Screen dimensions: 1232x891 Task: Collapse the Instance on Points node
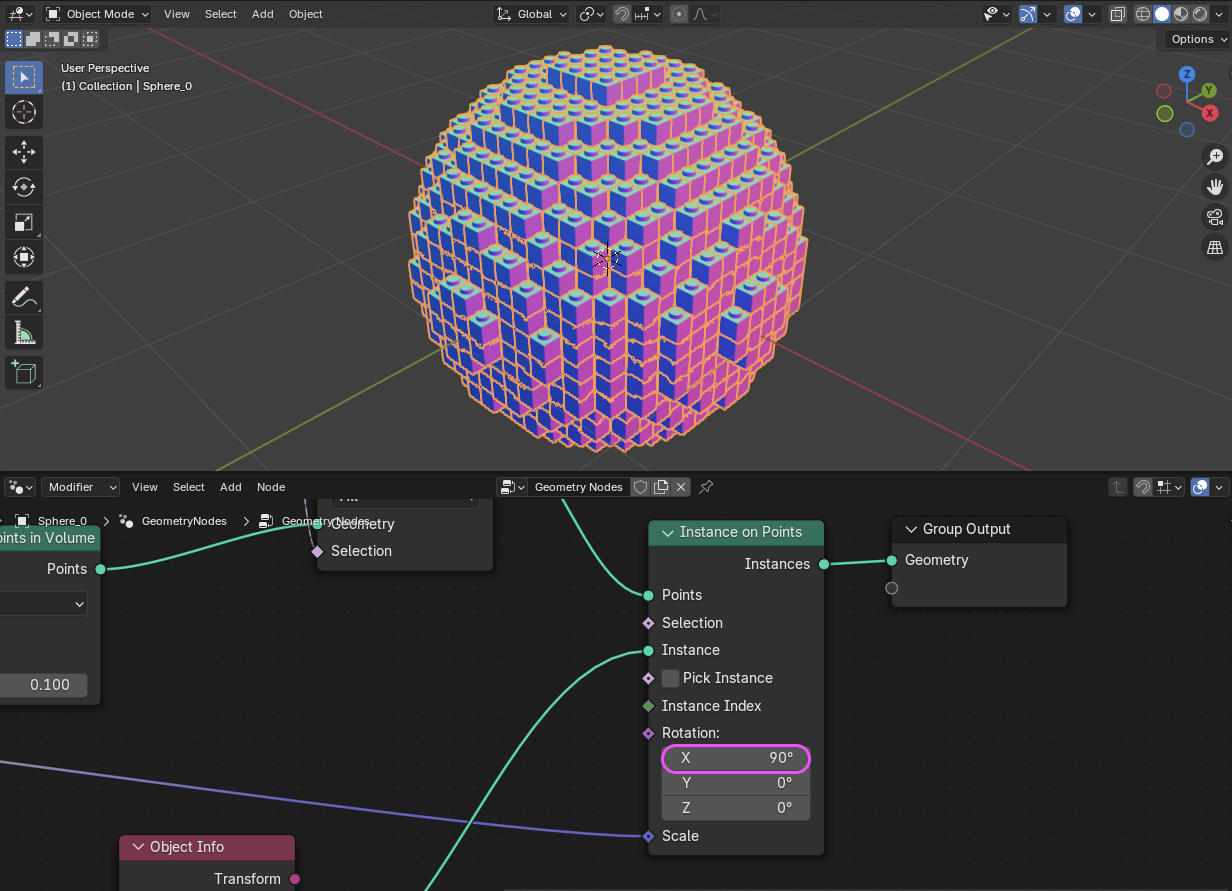click(667, 532)
